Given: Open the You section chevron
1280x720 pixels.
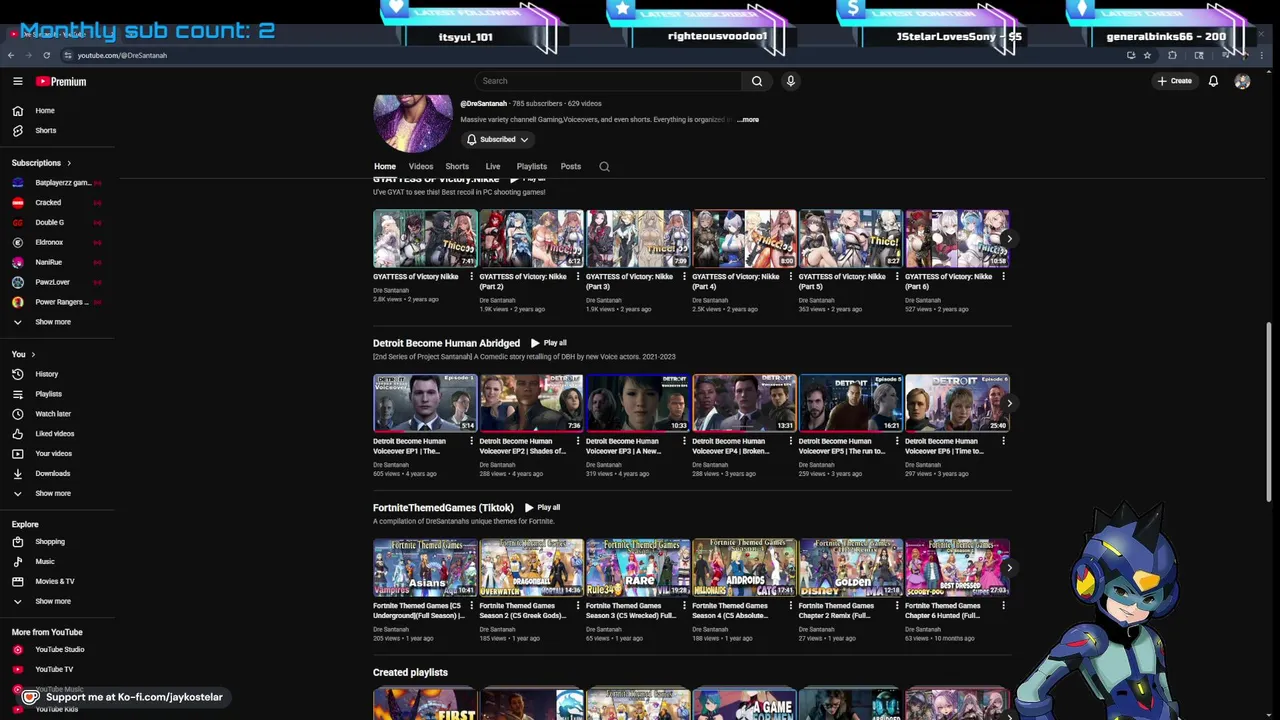Looking at the screenshot, I should point(33,354).
